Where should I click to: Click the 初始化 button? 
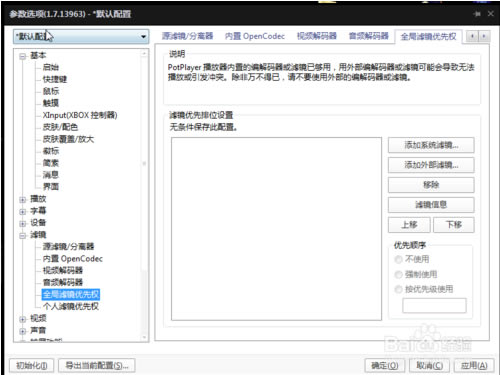tap(32, 366)
